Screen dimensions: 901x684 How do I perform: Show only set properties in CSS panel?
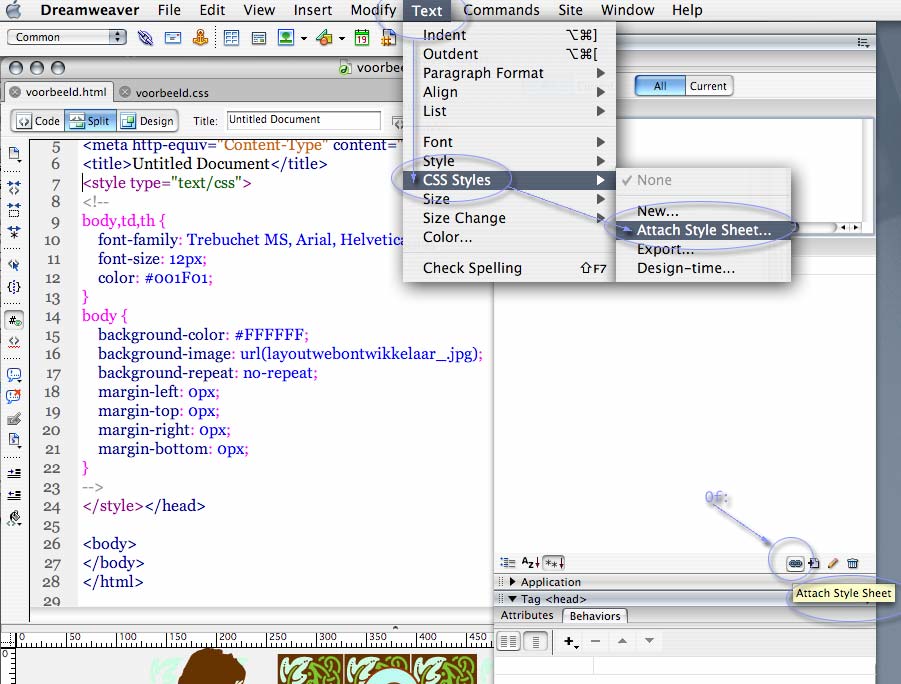[555, 563]
